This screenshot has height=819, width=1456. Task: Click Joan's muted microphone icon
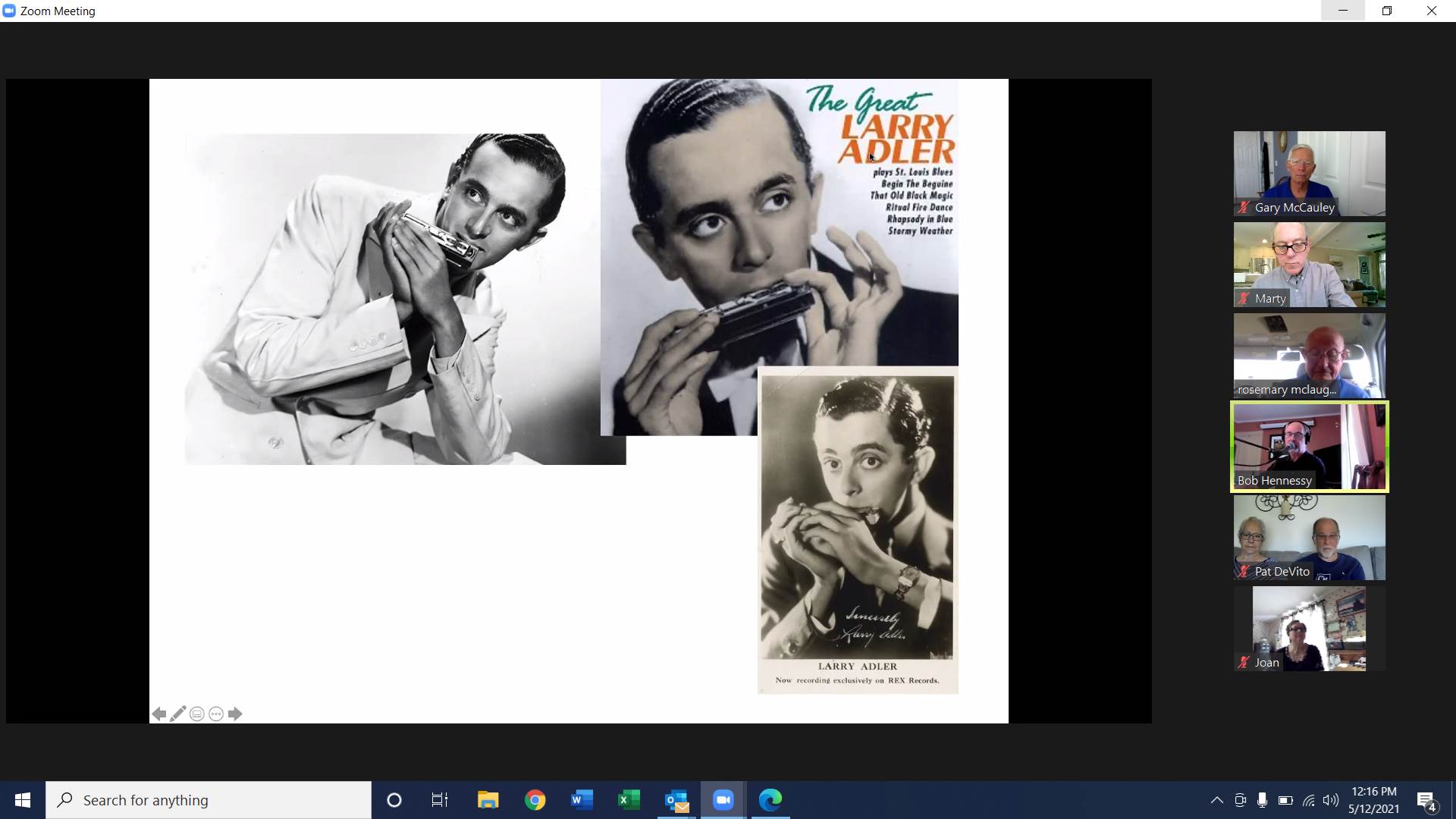(x=1244, y=662)
